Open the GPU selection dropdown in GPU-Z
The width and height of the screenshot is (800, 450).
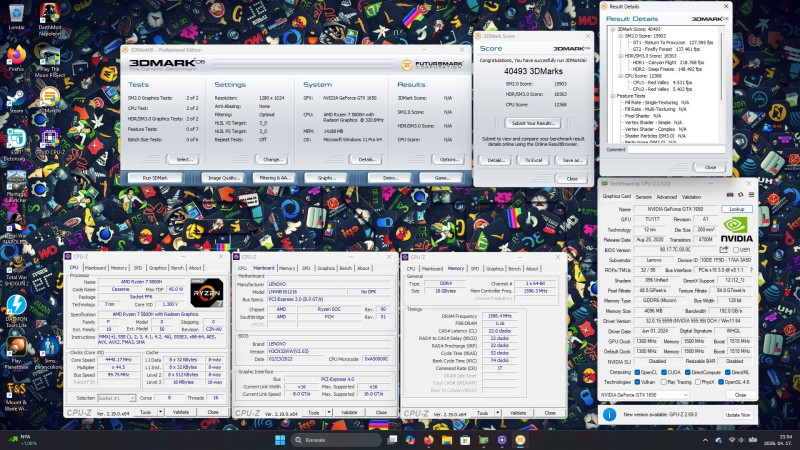click(x=644, y=395)
